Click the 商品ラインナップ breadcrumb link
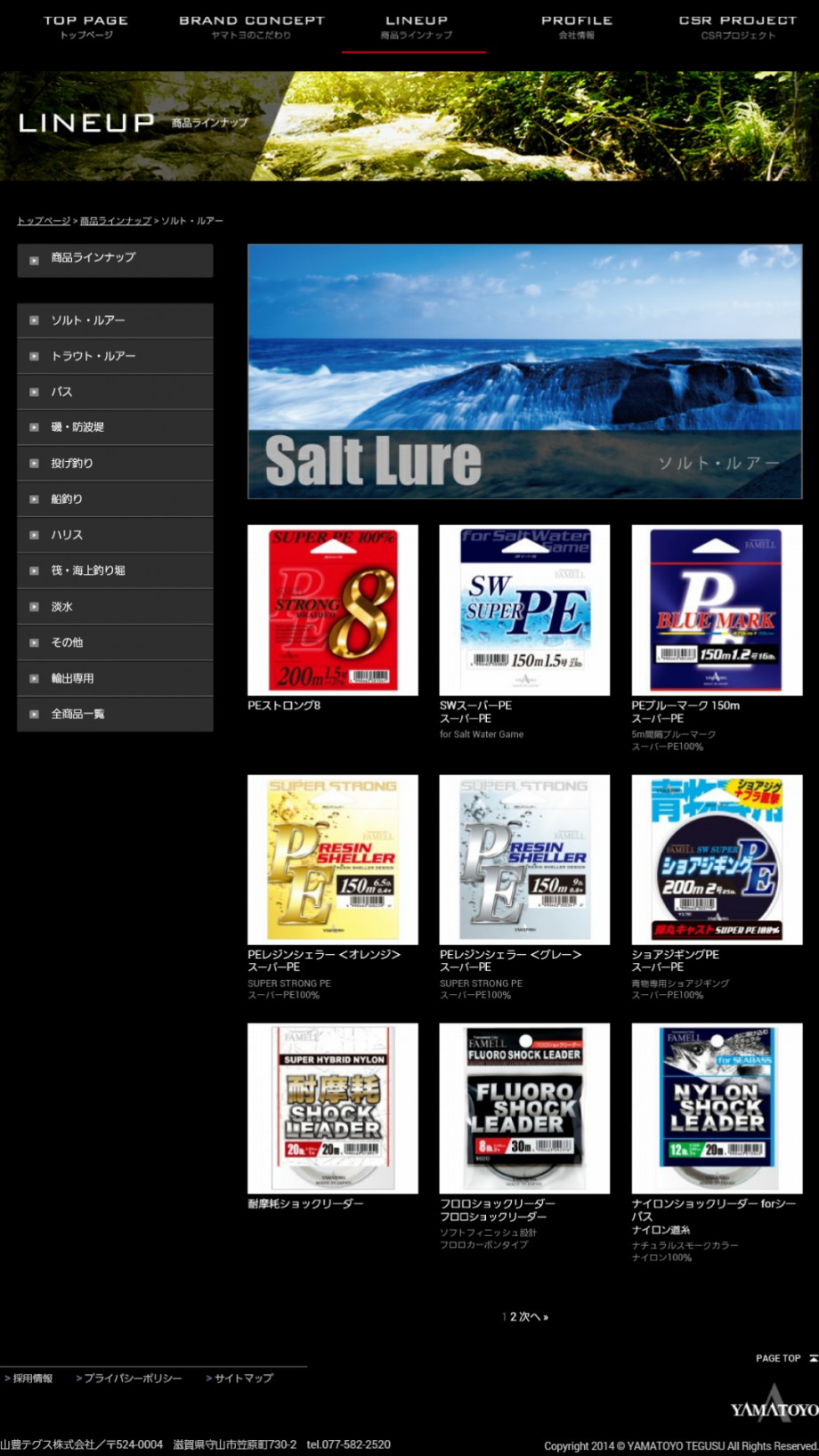 tap(116, 221)
